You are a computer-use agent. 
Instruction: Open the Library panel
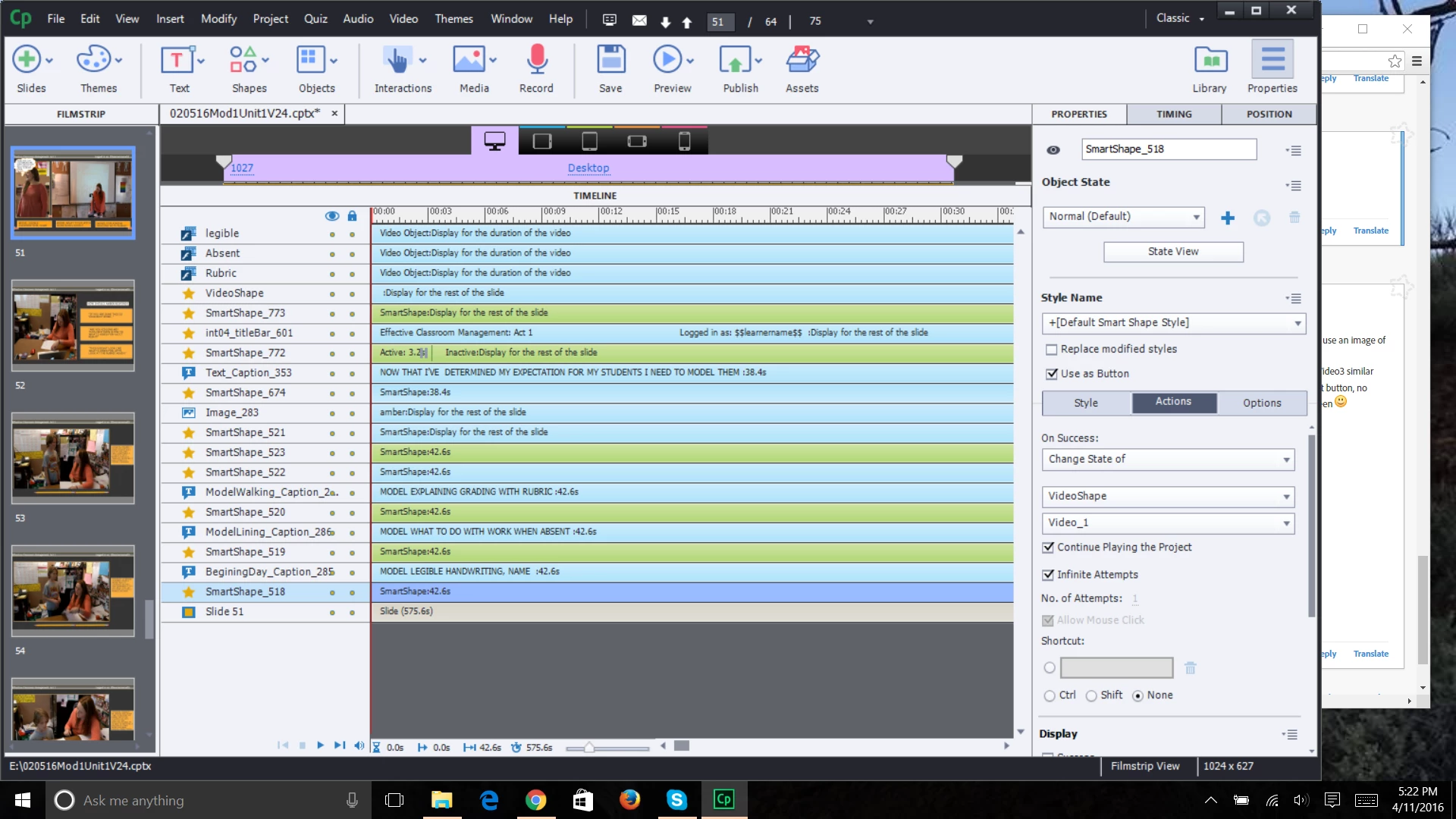tap(1210, 61)
